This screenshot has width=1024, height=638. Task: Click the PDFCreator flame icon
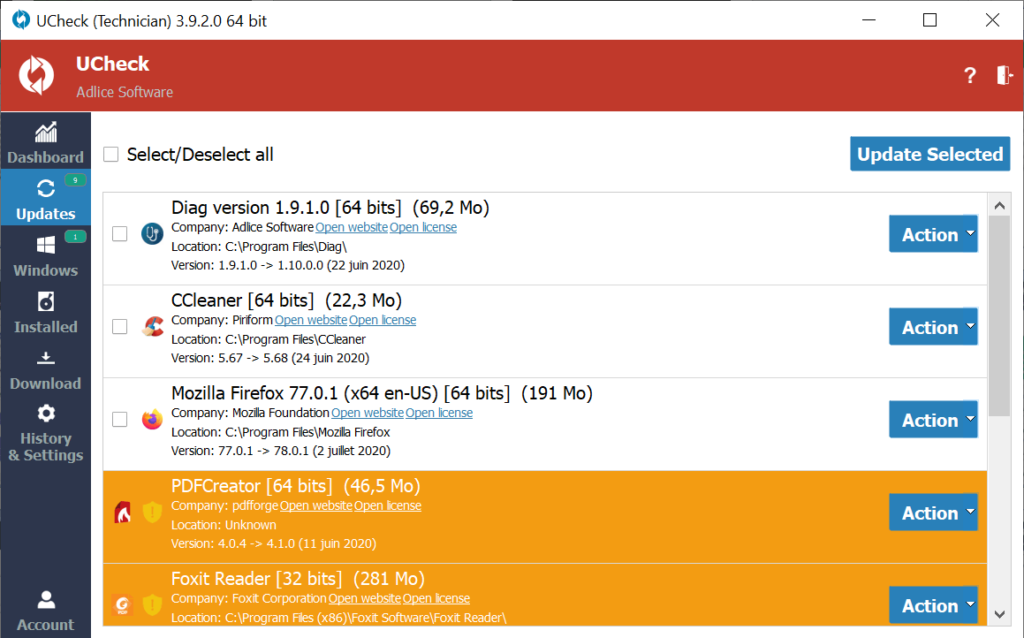122,513
